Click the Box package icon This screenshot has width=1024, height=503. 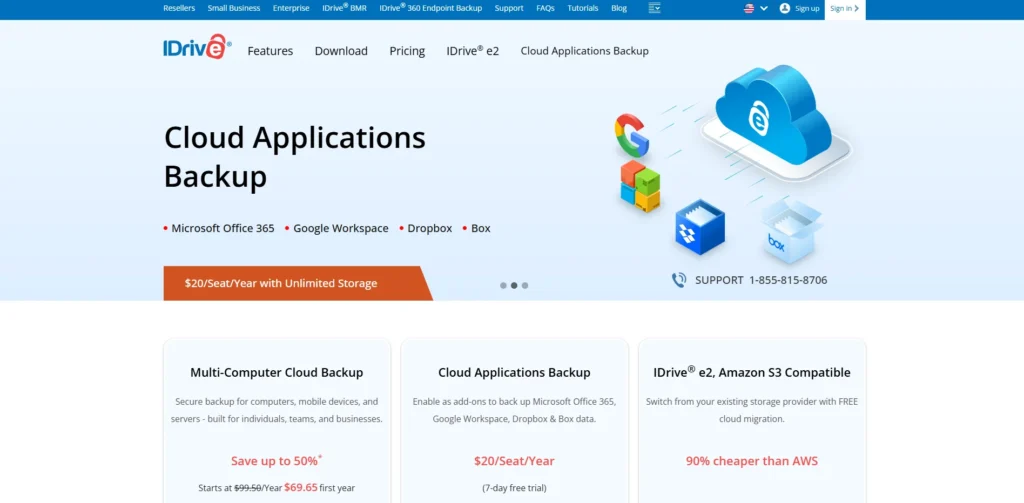(792, 232)
